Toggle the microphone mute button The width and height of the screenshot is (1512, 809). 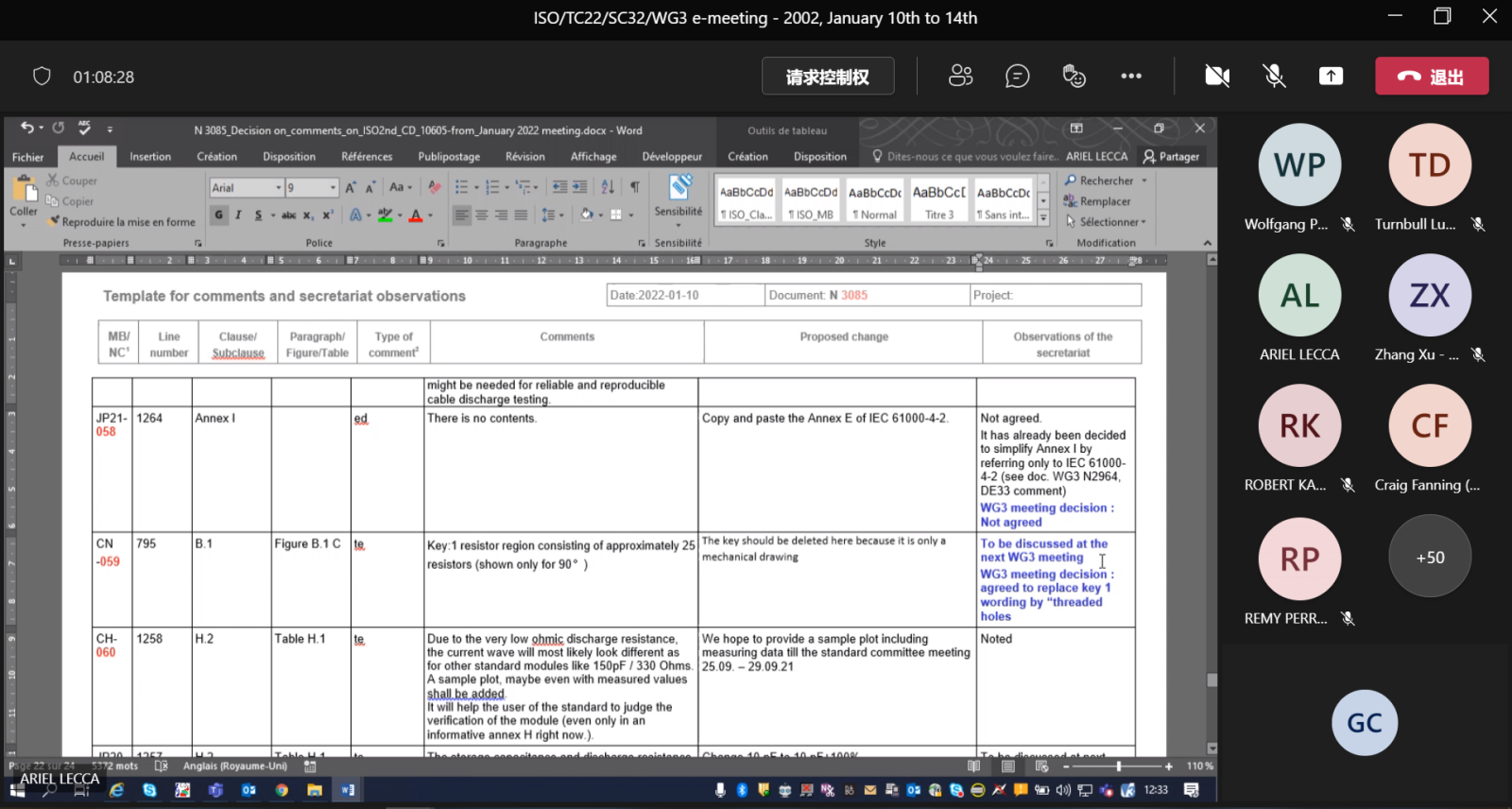[x=1274, y=77]
